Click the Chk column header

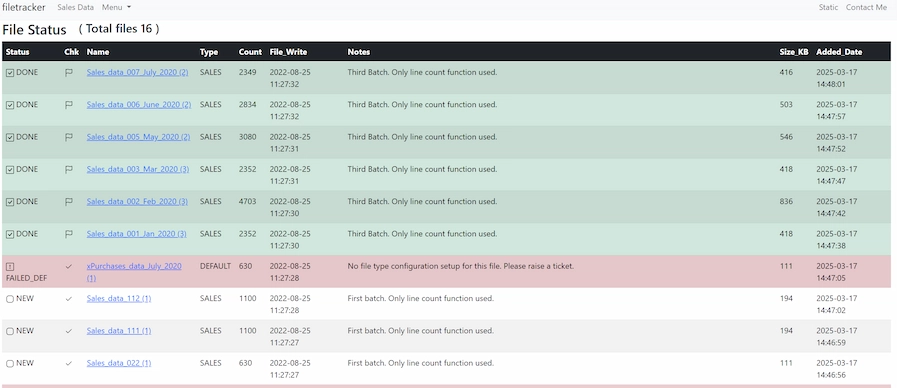(x=72, y=52)
